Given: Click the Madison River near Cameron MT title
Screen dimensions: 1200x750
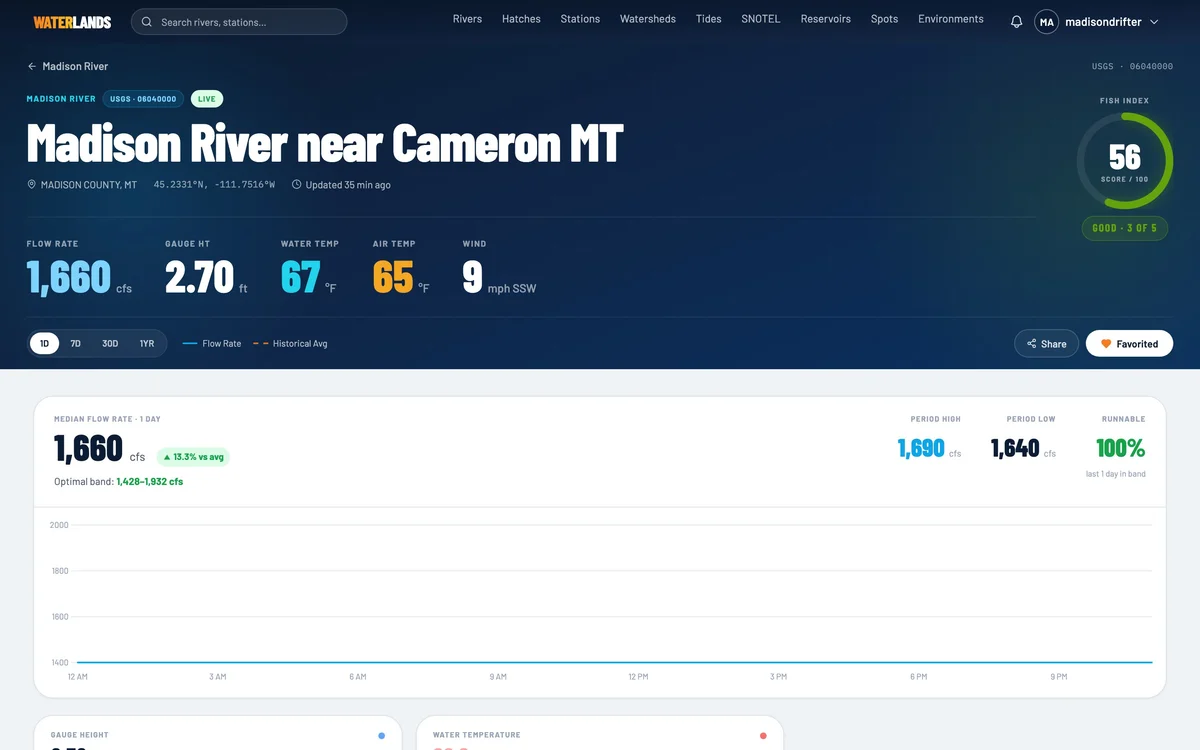Looking at the screenshot, I should point(325,143).
